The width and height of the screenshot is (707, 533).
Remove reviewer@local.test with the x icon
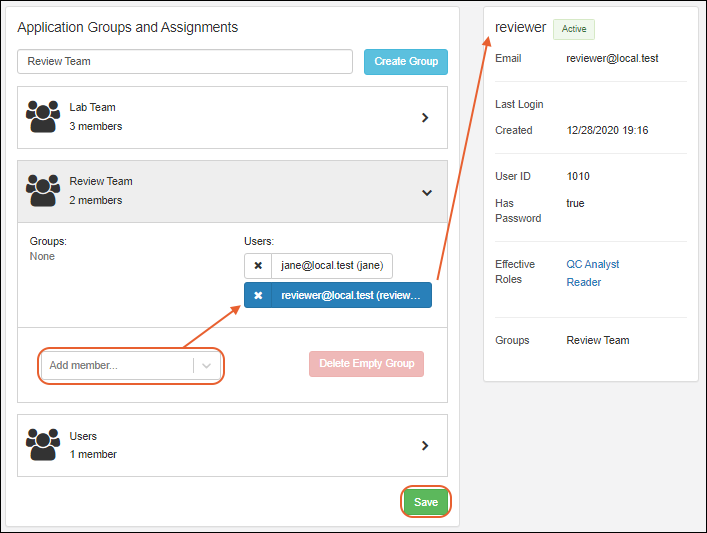click(x=258, y=295)
